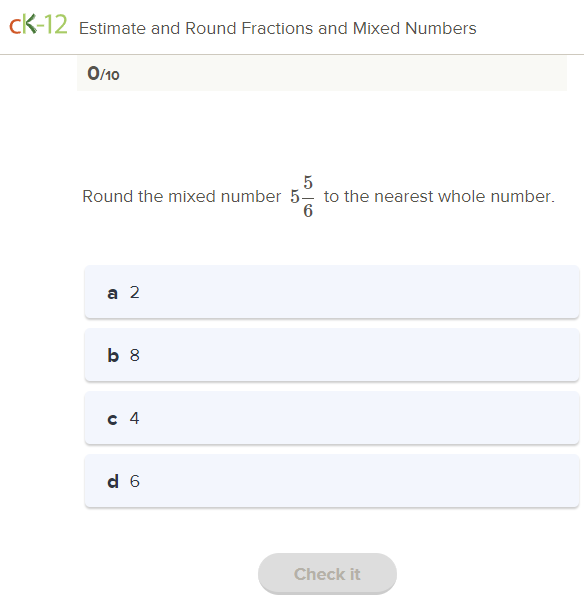Click the Check it button
The width and height of the screenshot is (584, 597).
327,574
